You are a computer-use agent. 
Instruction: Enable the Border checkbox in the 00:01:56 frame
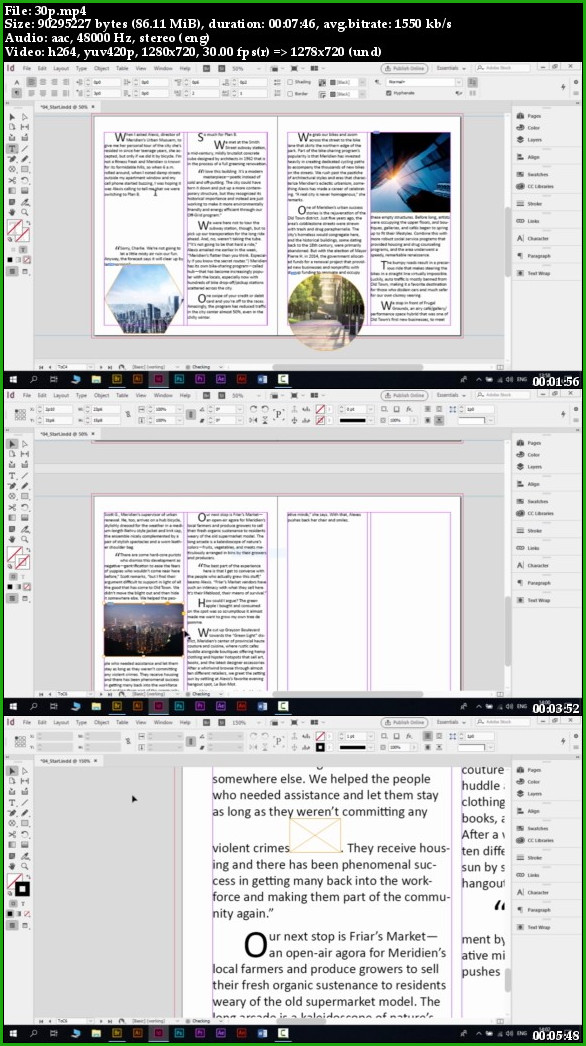coord(290,94)
